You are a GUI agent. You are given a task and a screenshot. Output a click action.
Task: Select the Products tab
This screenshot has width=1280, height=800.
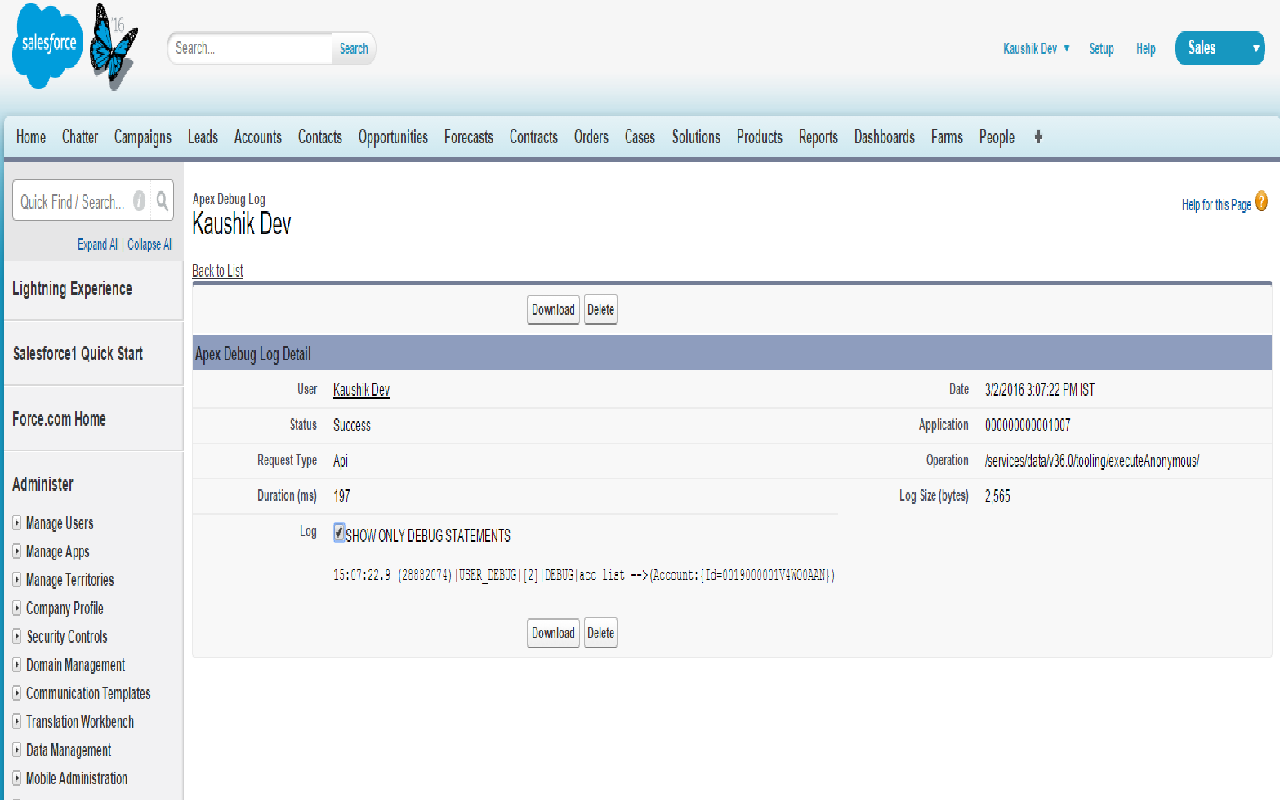pyautogui.click(x=760, y=137)
